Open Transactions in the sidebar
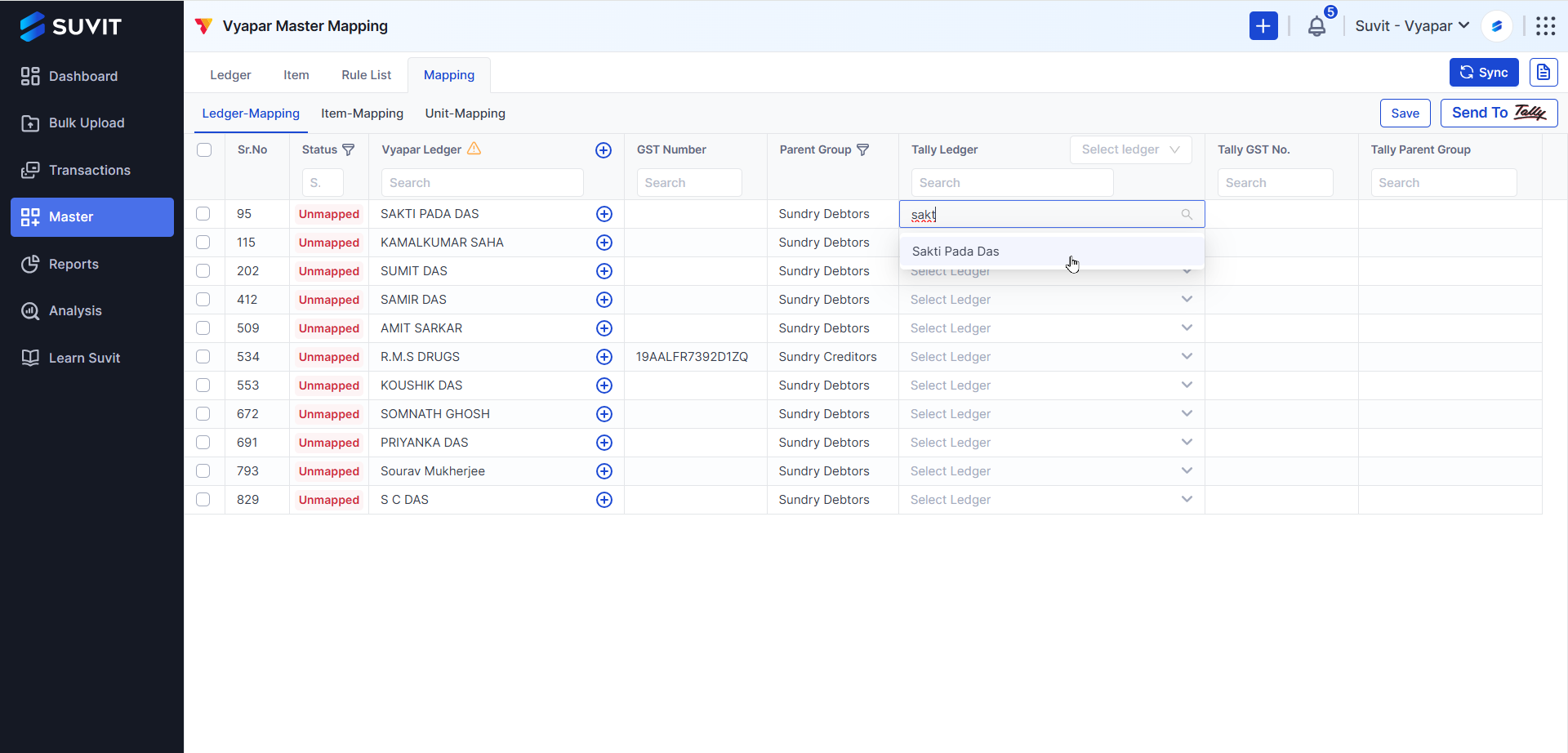The image size is (1568, 753). pyautogui.click(x=92, y=170)
